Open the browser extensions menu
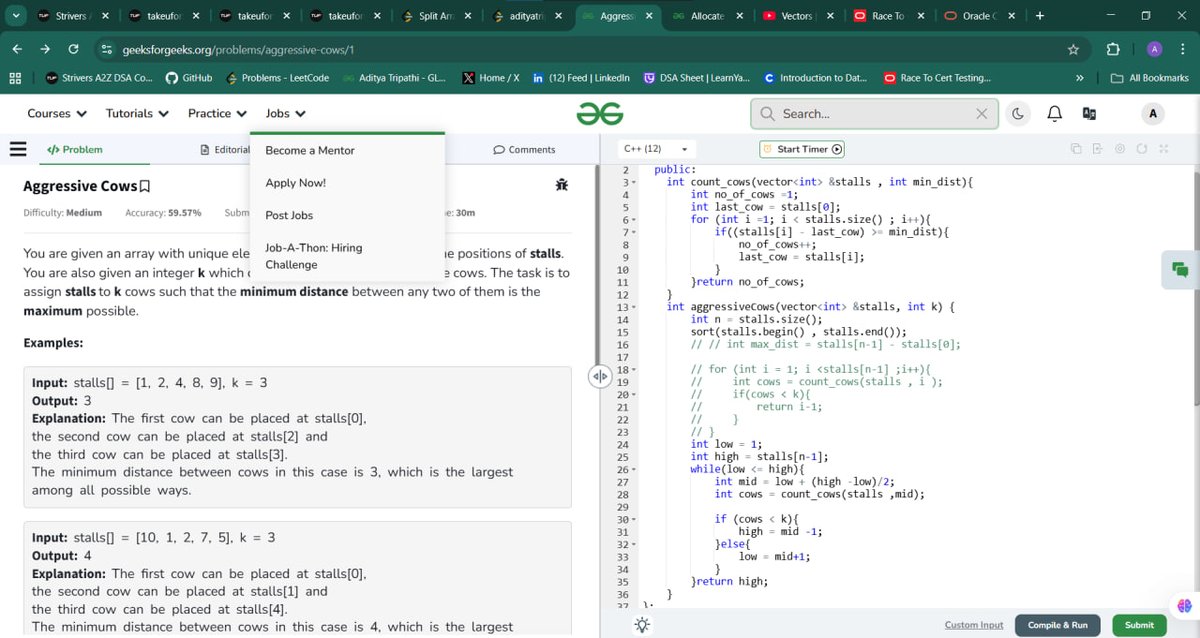Screen dimensions: 1200x638 click(1113, 49)
